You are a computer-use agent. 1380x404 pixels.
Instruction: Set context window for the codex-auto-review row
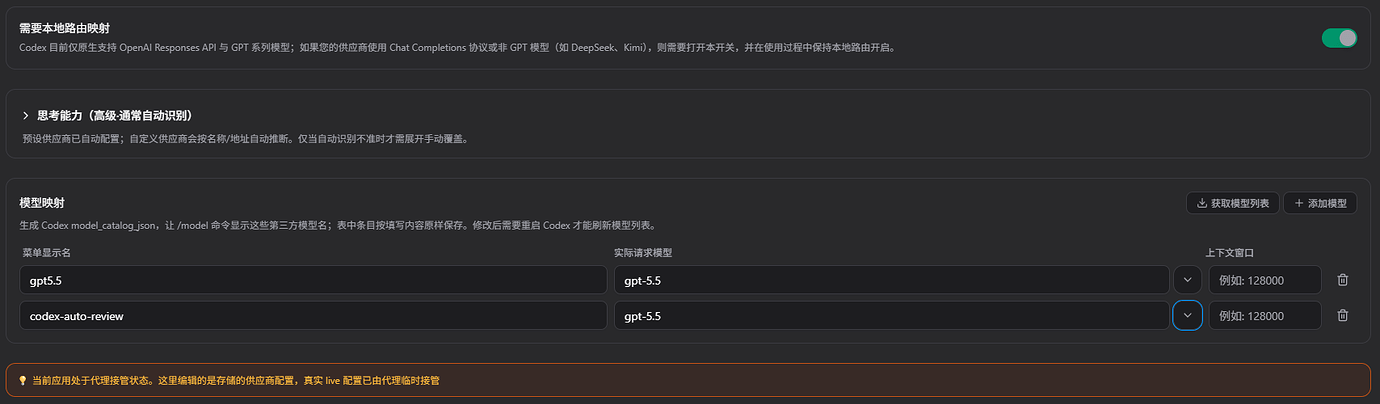1265,316
